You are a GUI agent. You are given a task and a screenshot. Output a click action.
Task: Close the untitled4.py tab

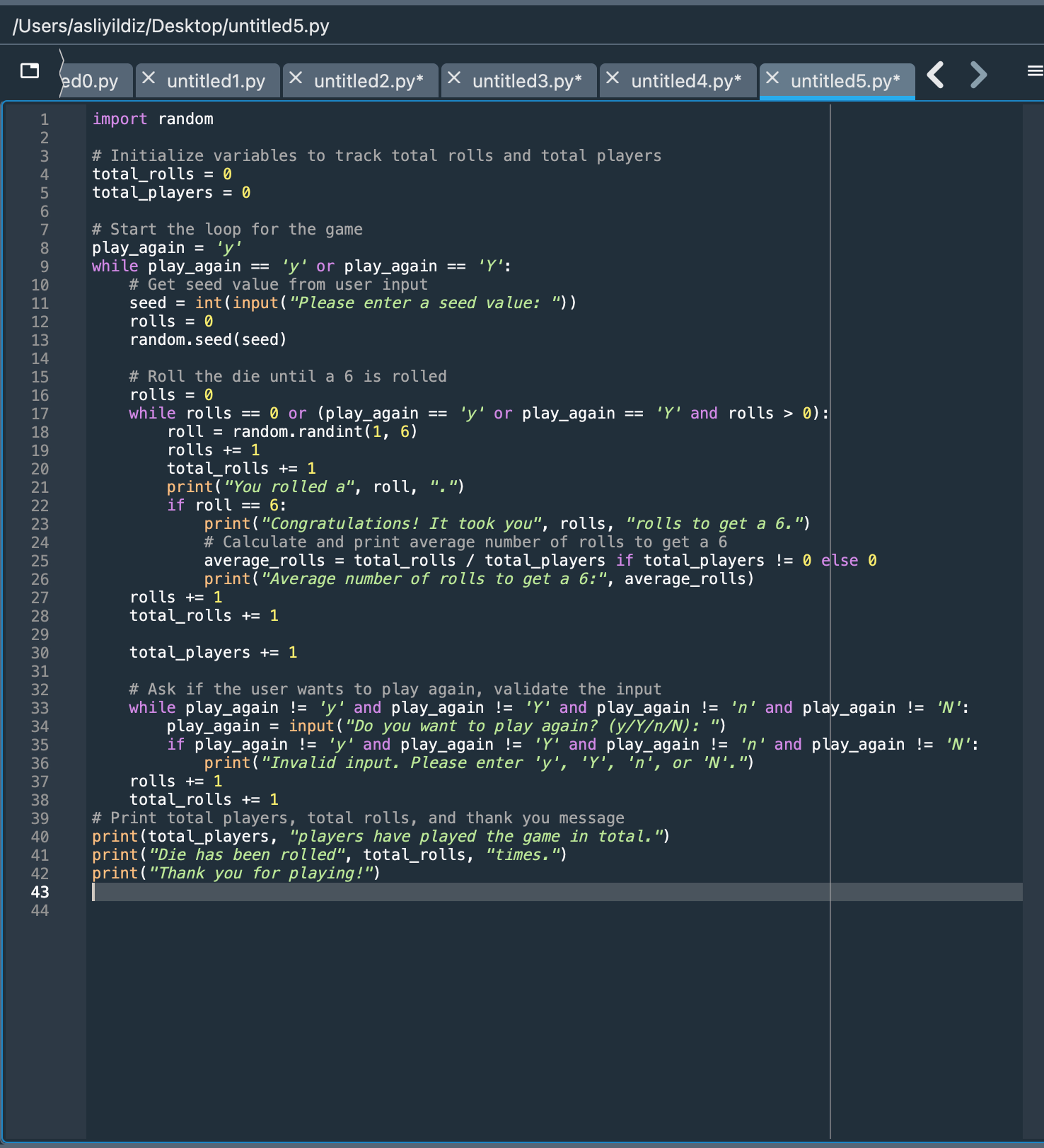[613, 78]
